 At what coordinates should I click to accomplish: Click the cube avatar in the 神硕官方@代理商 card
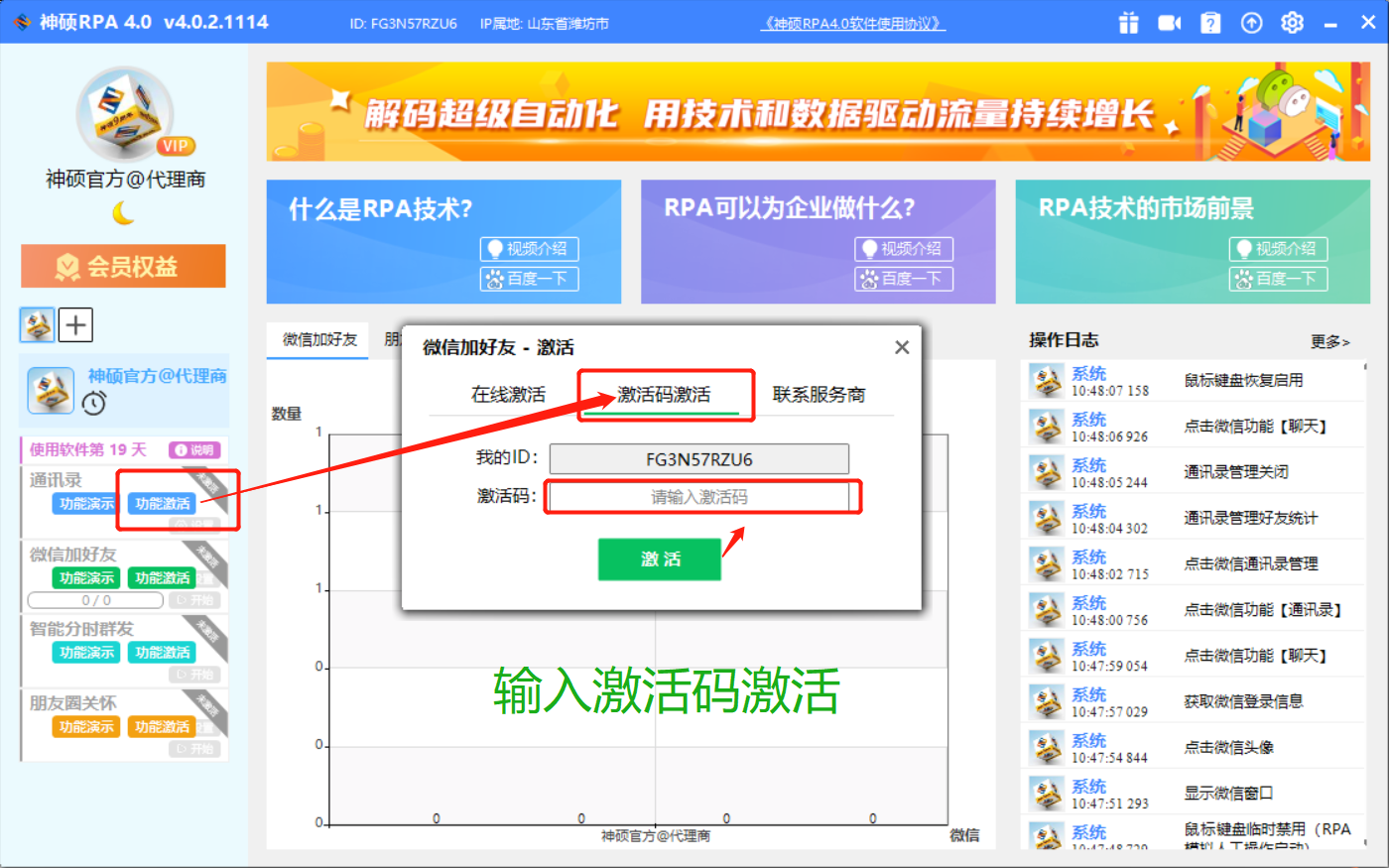51,390
